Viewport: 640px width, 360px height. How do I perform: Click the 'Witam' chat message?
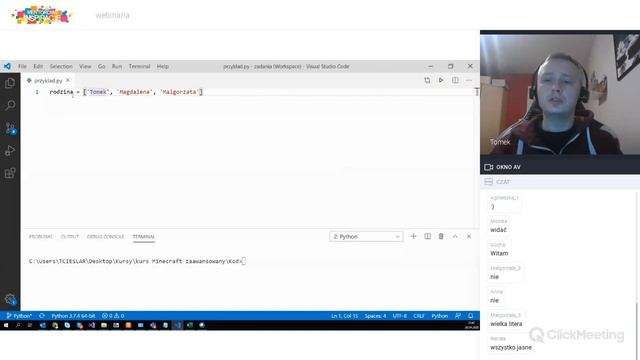coord(499,253)
